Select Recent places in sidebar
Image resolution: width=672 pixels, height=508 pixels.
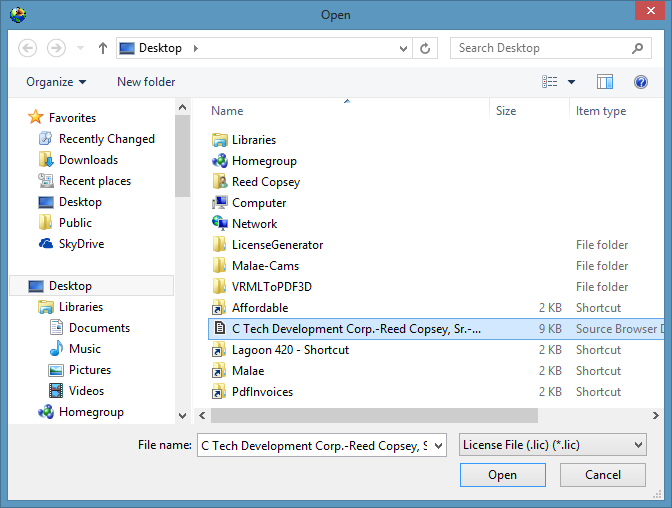[95, 181]
